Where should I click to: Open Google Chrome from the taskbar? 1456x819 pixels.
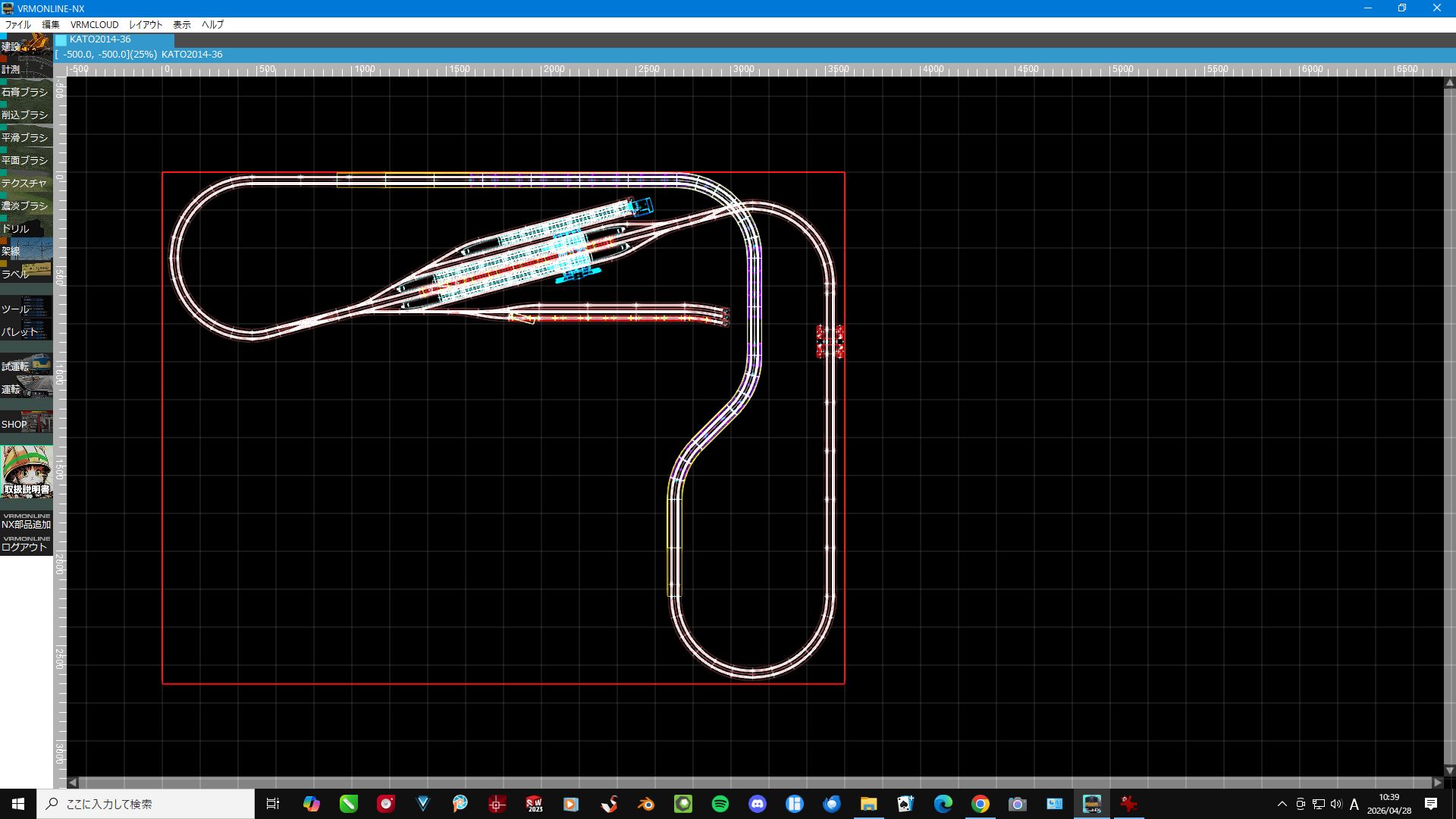[x=981, y=804]
